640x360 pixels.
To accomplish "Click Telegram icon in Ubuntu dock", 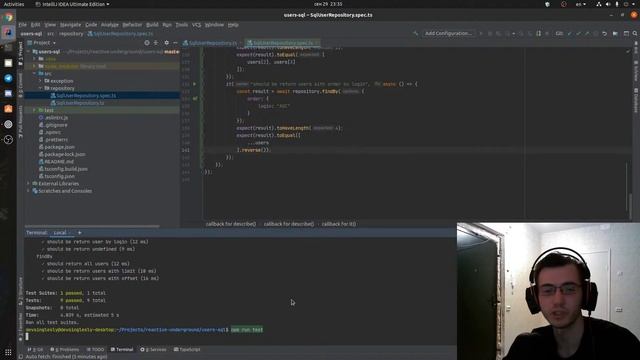I will pyautogui.click(x=8, y=78).
